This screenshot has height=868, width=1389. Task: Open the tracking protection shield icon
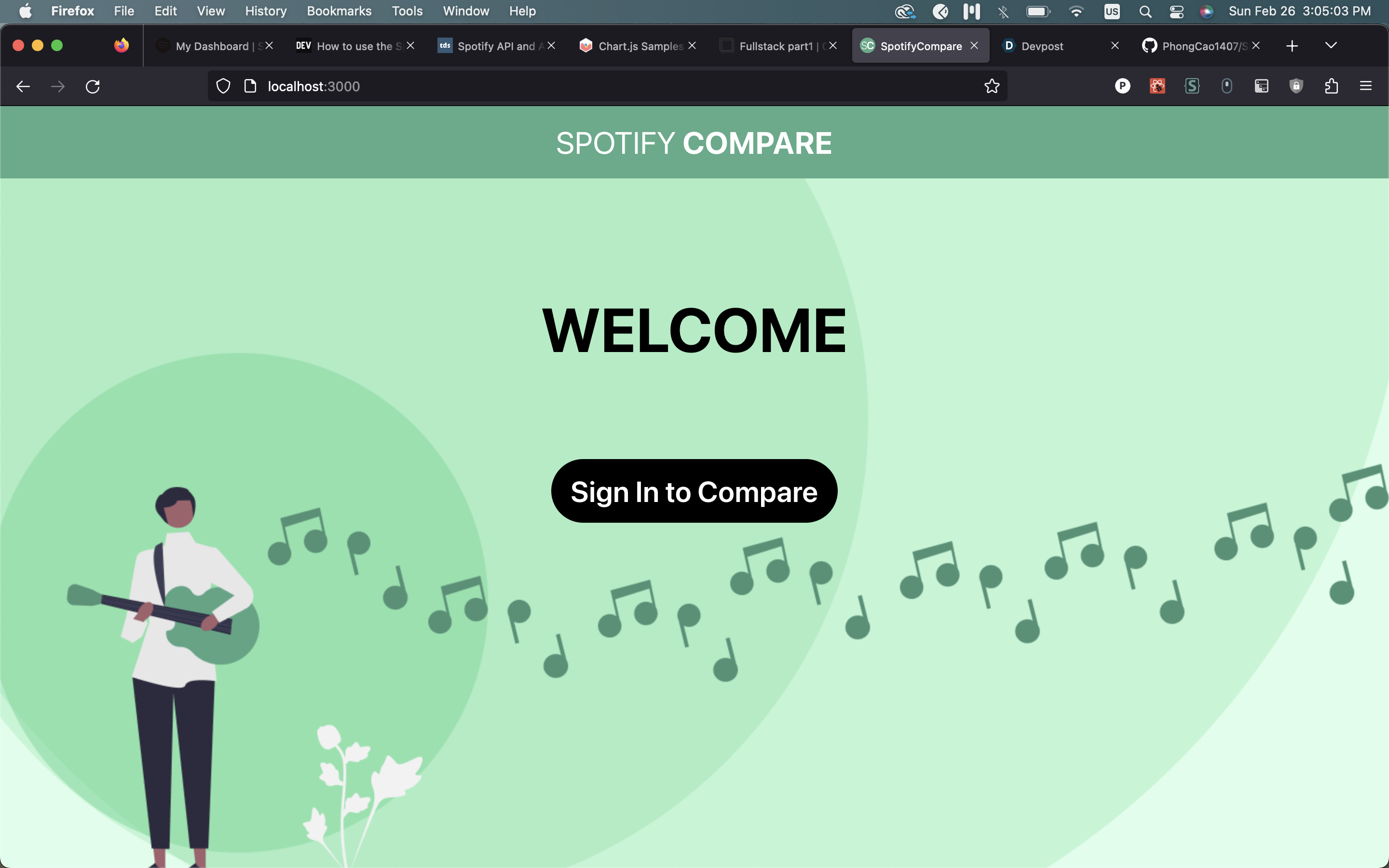point(223,87)
